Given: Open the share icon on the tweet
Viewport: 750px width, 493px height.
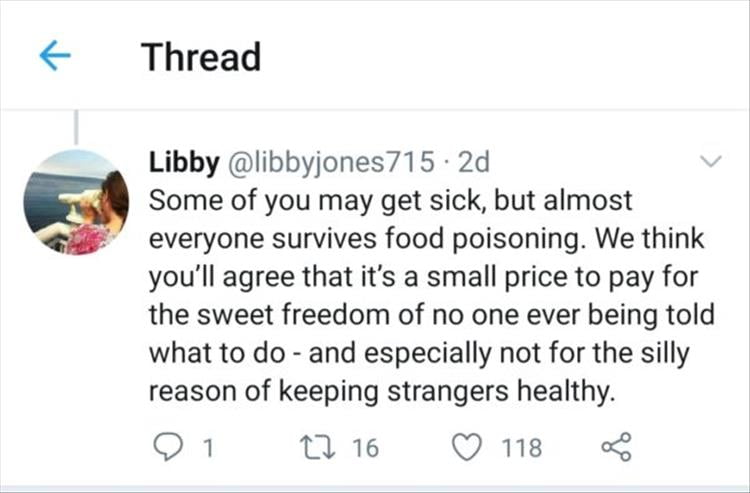Looking at the screenshot, I should click(615, 447).
